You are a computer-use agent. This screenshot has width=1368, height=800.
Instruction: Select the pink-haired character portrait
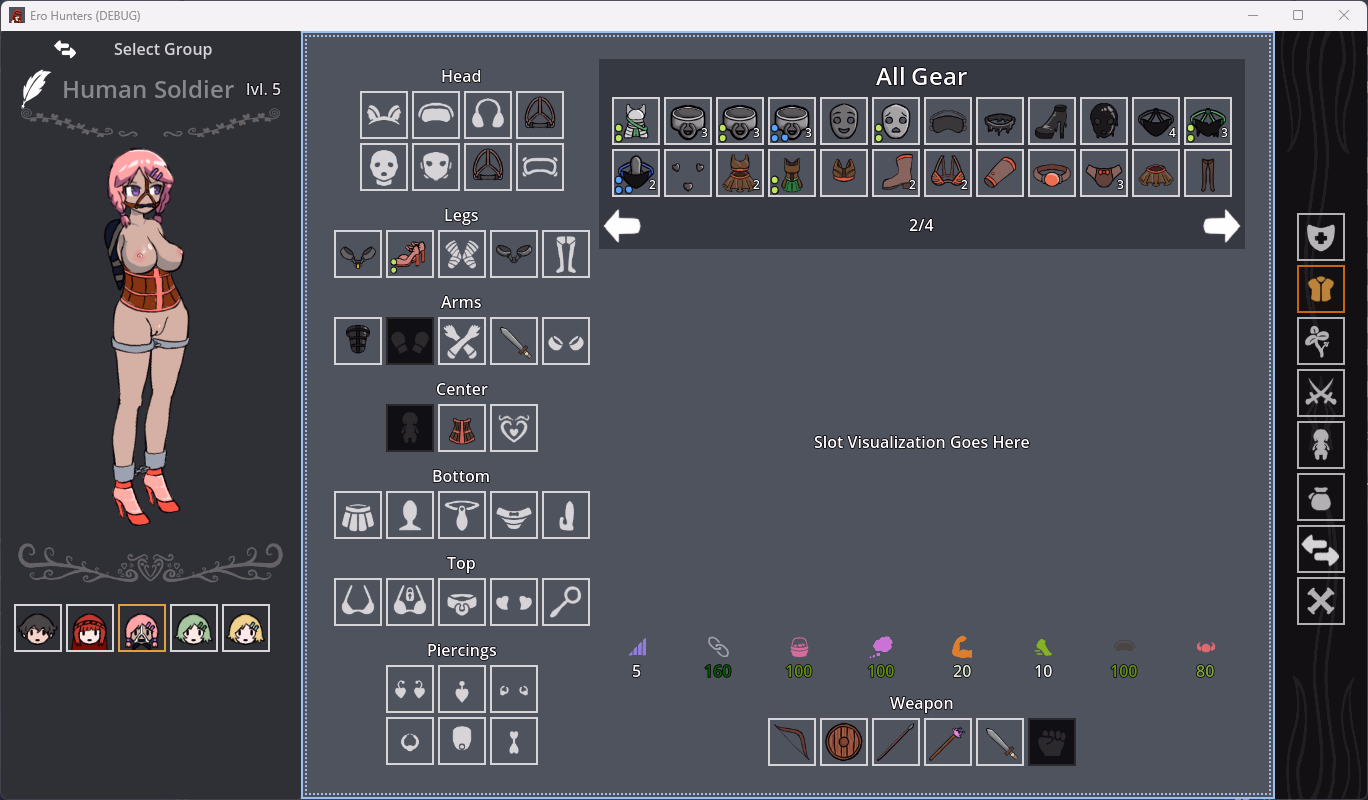[142, 628]
